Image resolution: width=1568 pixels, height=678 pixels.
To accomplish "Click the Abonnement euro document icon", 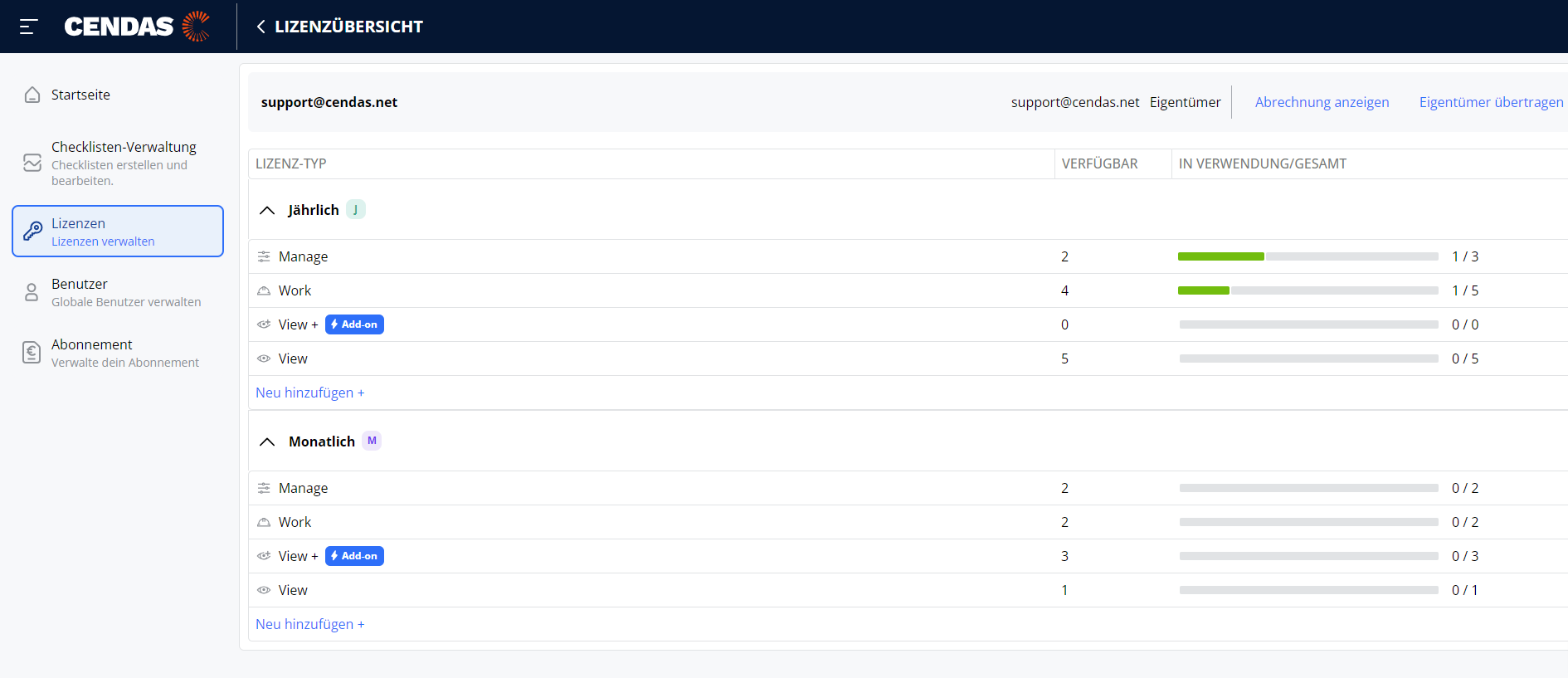I will pyautogui.click(x=32, y=353).
